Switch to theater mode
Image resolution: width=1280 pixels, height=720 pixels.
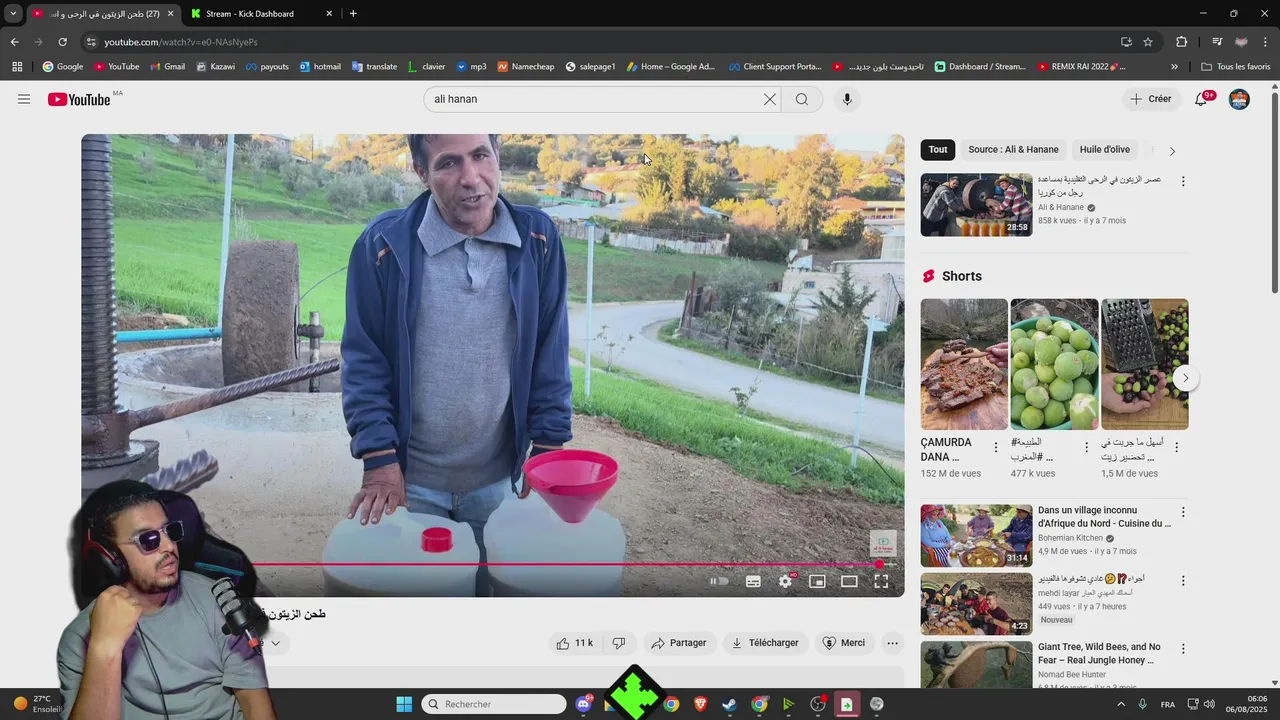pyautogui.click(x=849, y=581)
